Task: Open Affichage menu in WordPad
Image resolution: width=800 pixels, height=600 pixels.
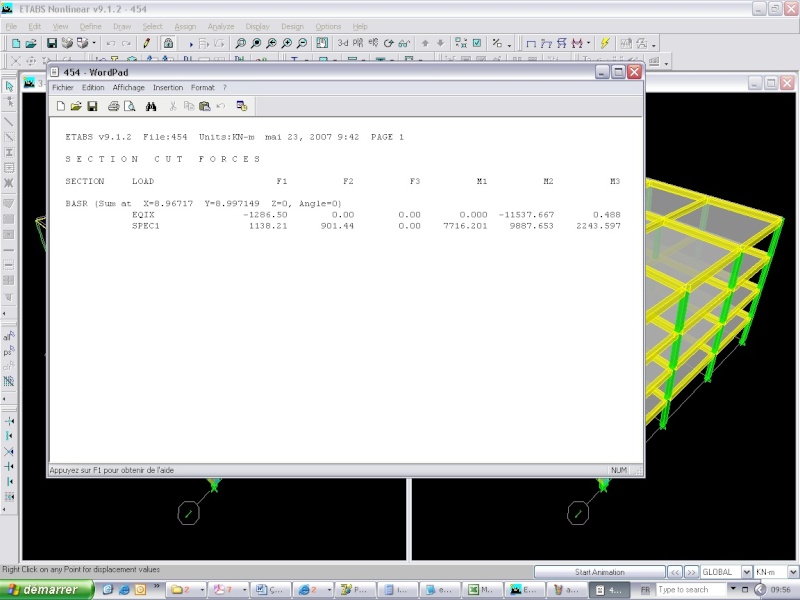Action: coord(129,88)
